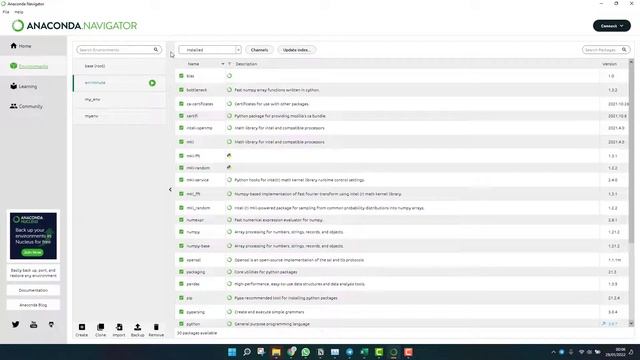This screenshot has width=640, height=360.
Task: Toggle the ca-certificates package checkbox
Action: (181, 104)
